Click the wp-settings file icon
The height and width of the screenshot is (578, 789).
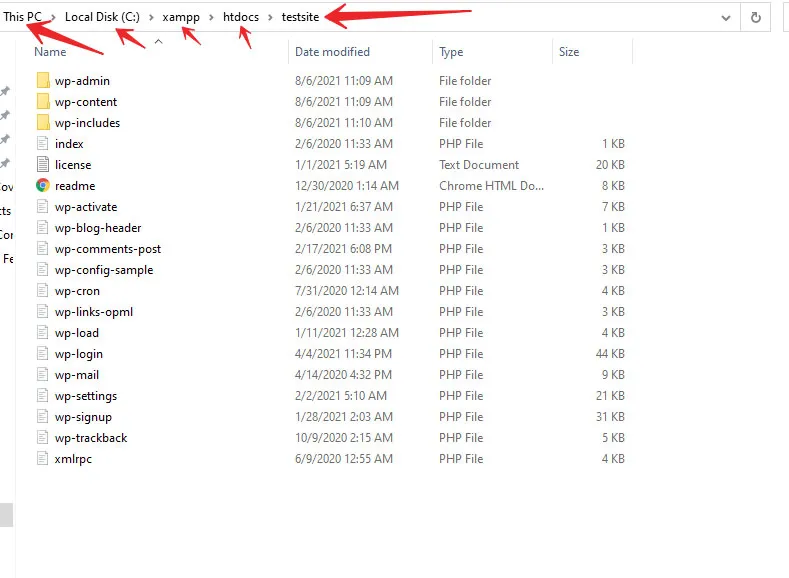tap(43, 395)
